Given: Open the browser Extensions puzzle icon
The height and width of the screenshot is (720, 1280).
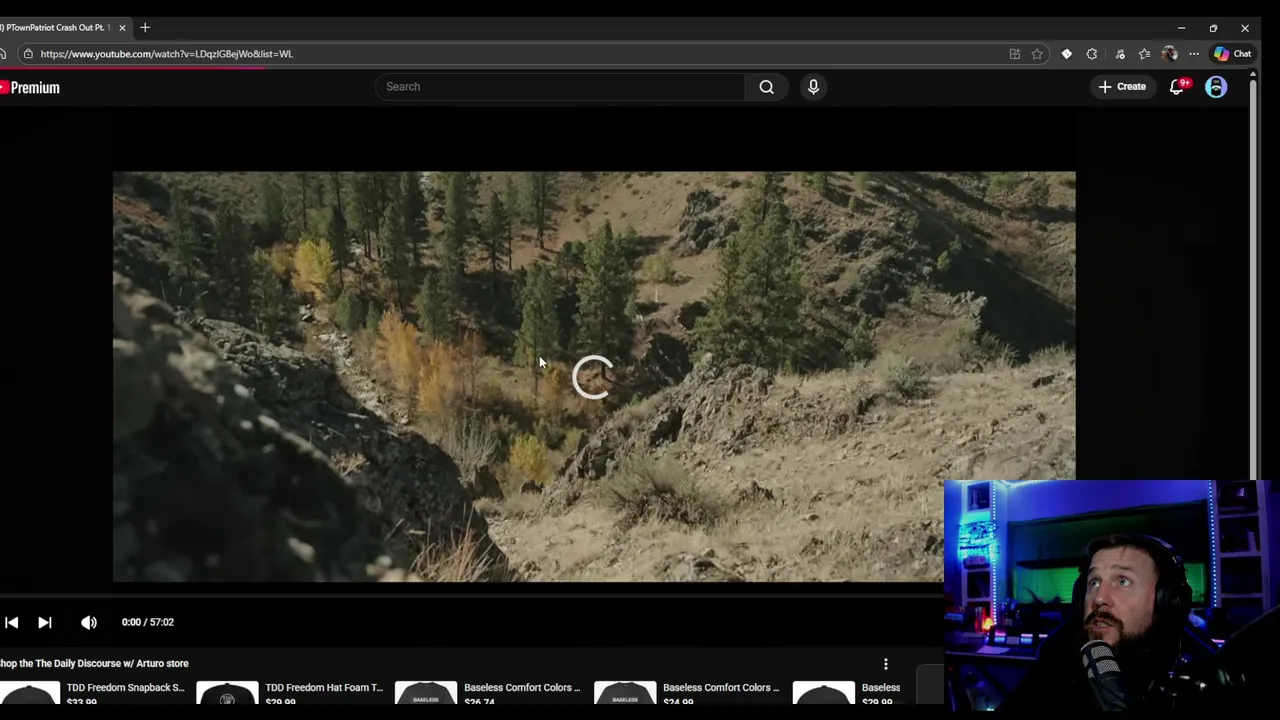Looking at the screenshot, I should coord(1092,54).
